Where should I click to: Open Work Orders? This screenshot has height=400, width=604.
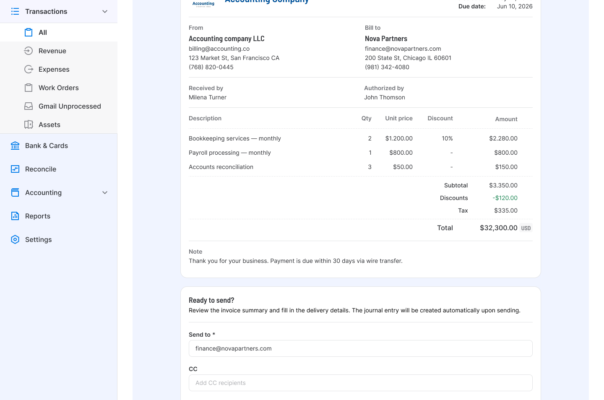[x=59, y=88]
